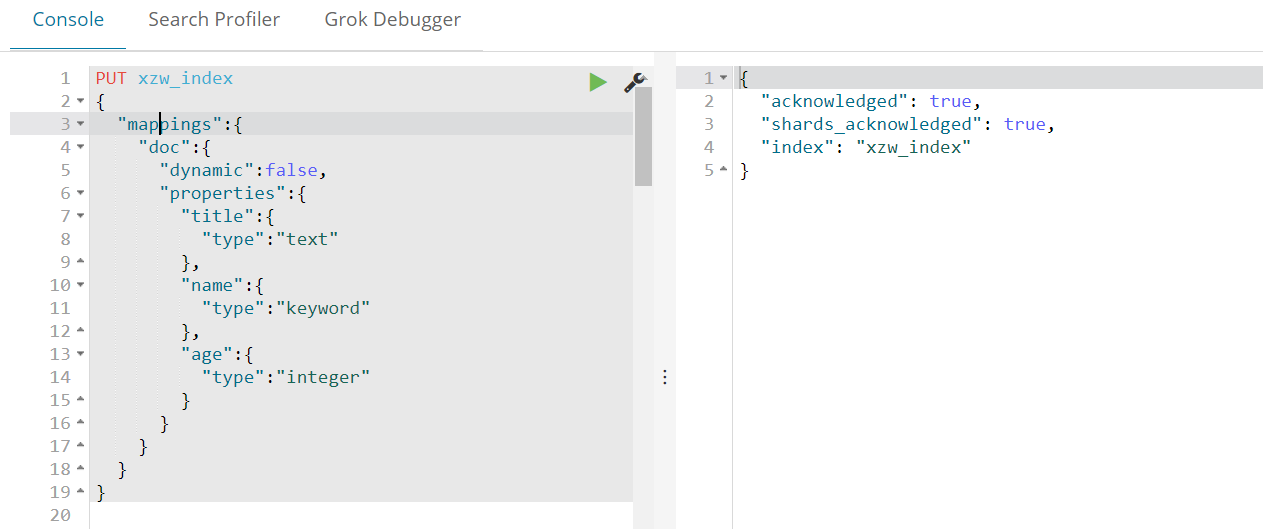Viewport: 1263px width, 529px height.
Task: Collapse the doc block at line 4
Action: pos(80,147)
